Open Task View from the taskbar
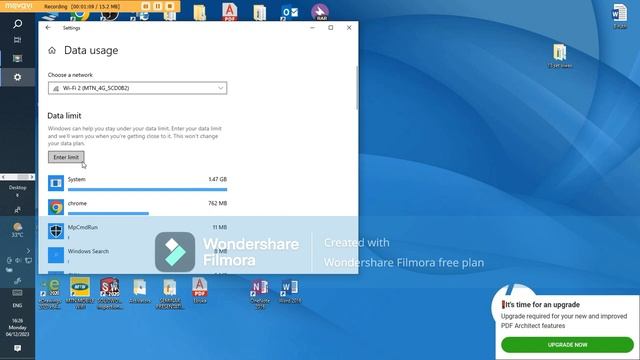The height and width of the screenshot is (360, 640). tap(18, 40)
